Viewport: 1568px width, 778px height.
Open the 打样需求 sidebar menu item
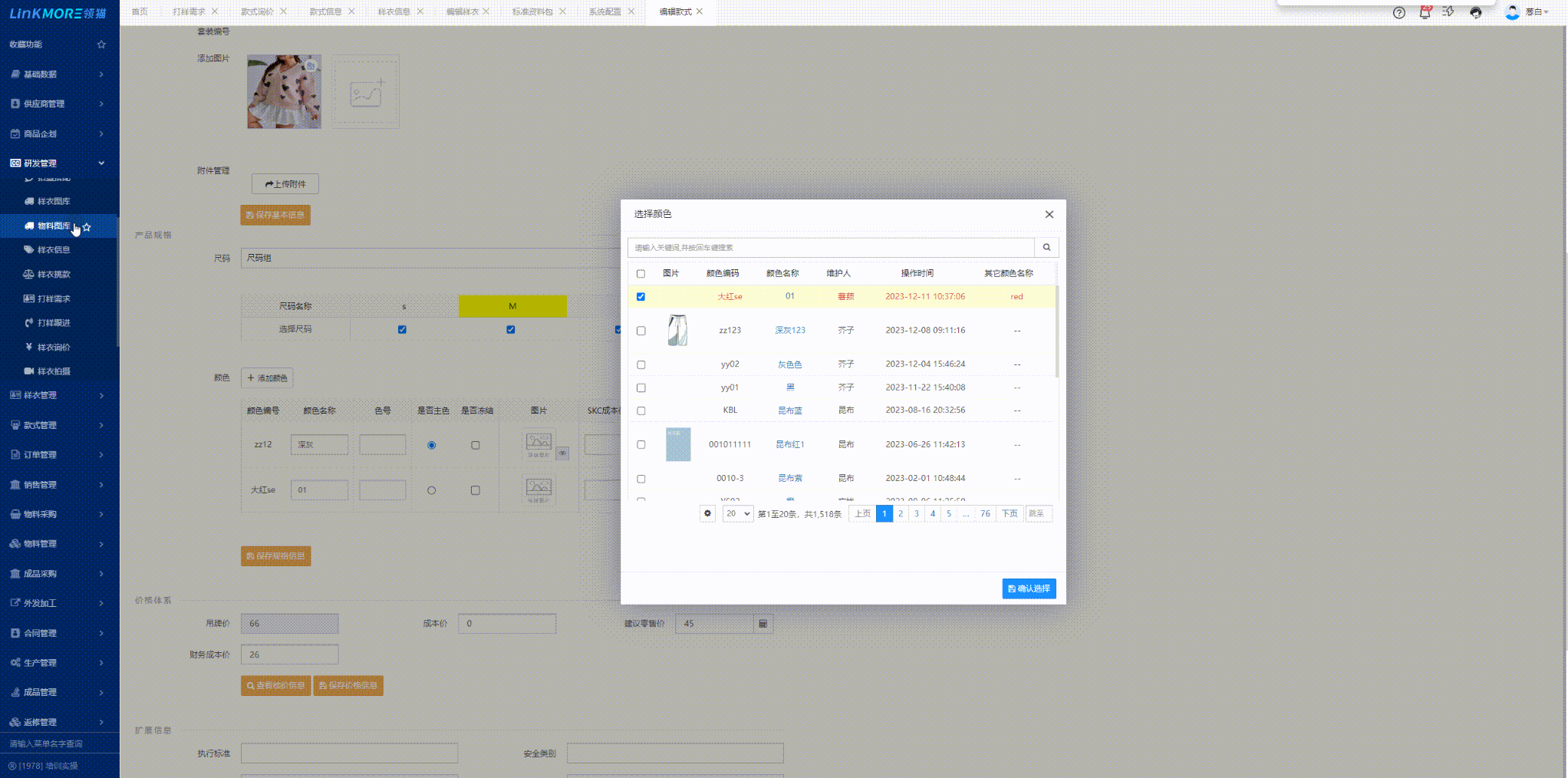(x=54, y=298)
